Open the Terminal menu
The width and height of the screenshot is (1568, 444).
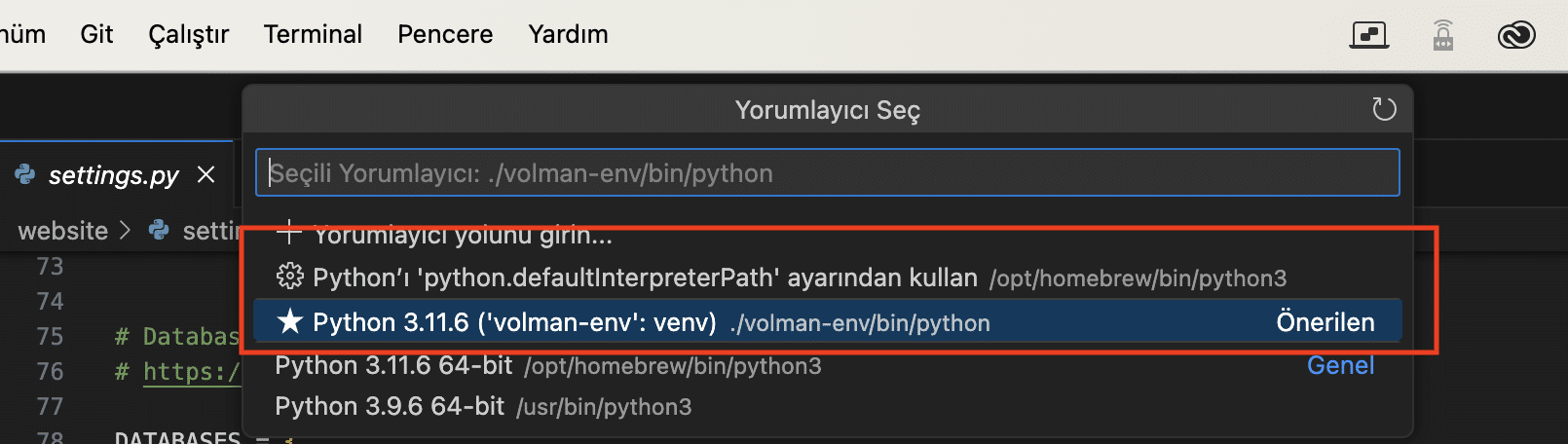coord(313,34)
